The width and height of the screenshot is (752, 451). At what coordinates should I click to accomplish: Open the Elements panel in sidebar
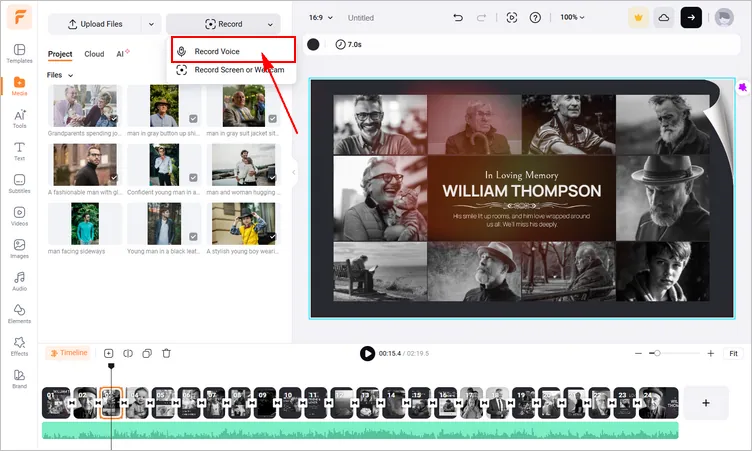19,314
